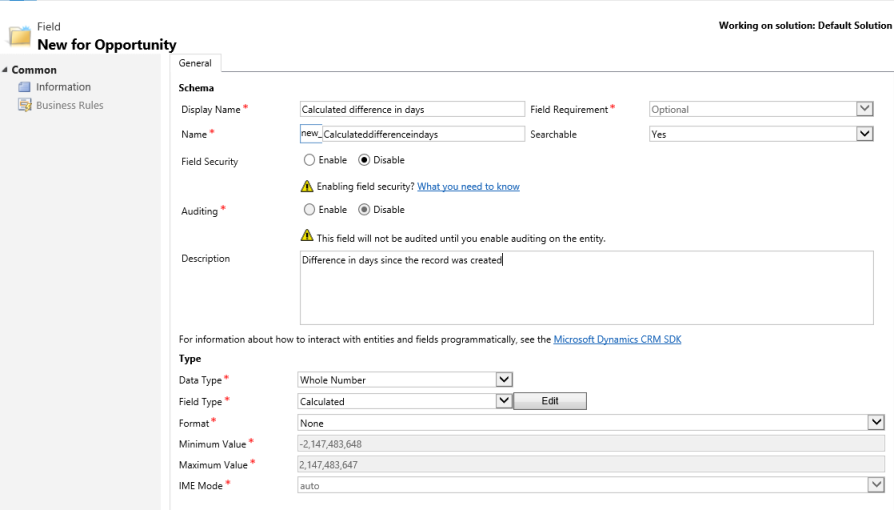Click the Information icon in sidebar
Image resolution: width=894 pixels, height=510 pixels.
point(24,87)
